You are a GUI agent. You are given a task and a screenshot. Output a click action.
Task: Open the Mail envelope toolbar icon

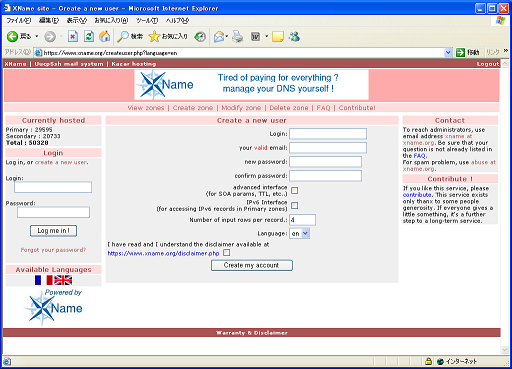pyautogui.click(x=219, y=36)
